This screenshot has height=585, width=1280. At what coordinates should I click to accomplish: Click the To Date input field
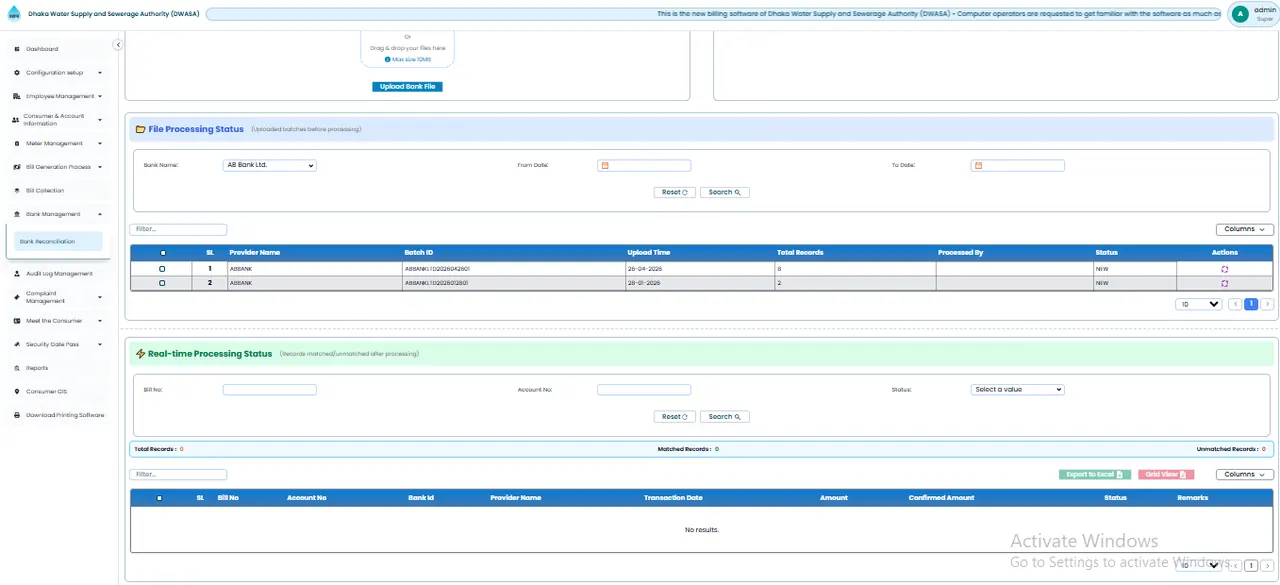[1018, 166]
